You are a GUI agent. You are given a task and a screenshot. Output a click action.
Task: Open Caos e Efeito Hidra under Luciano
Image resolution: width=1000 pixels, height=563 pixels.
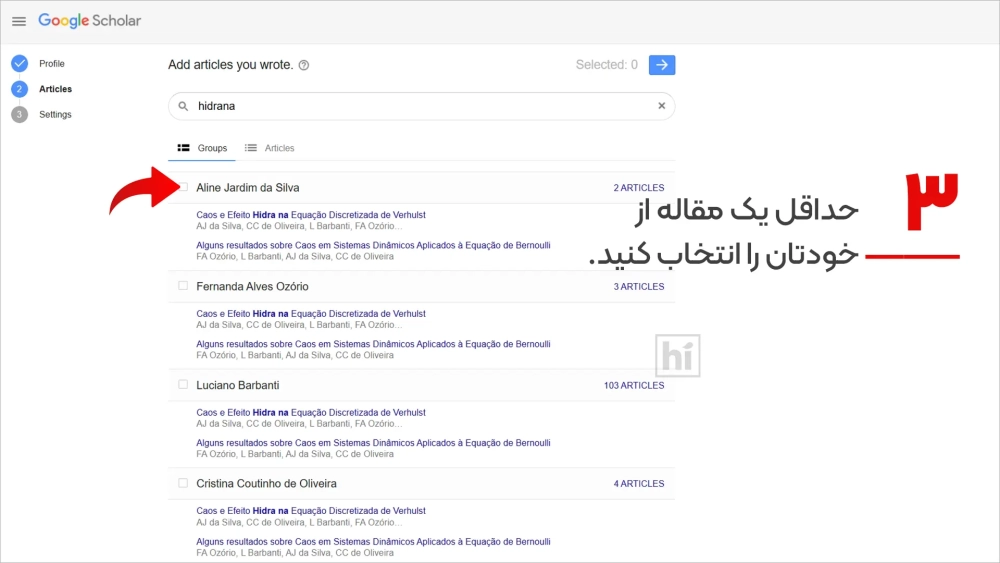[311, 413]
